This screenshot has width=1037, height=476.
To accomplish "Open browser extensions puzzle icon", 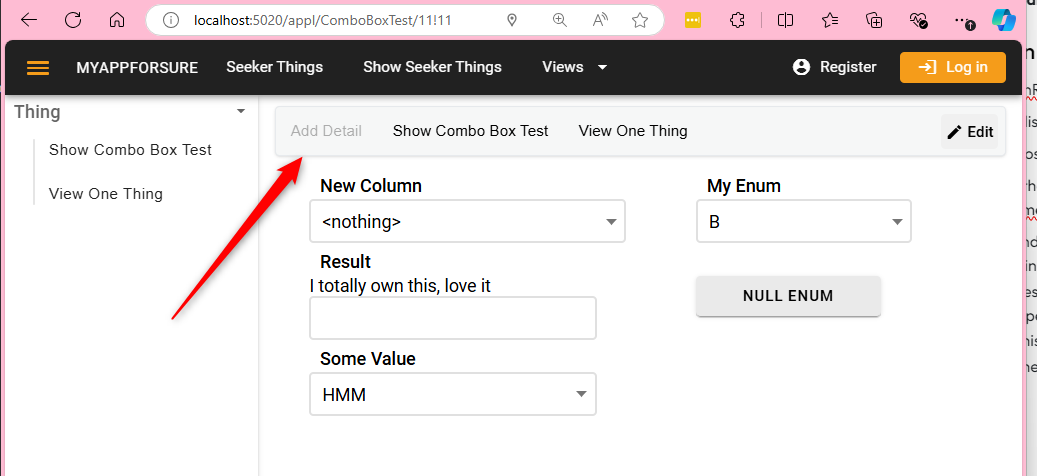I will point(737,20).
